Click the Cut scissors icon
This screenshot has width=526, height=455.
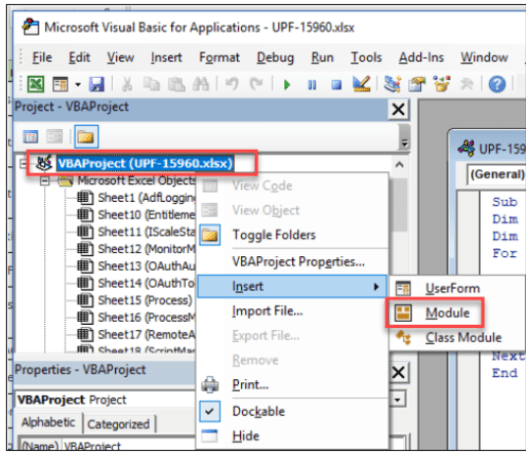pos(127,84)
